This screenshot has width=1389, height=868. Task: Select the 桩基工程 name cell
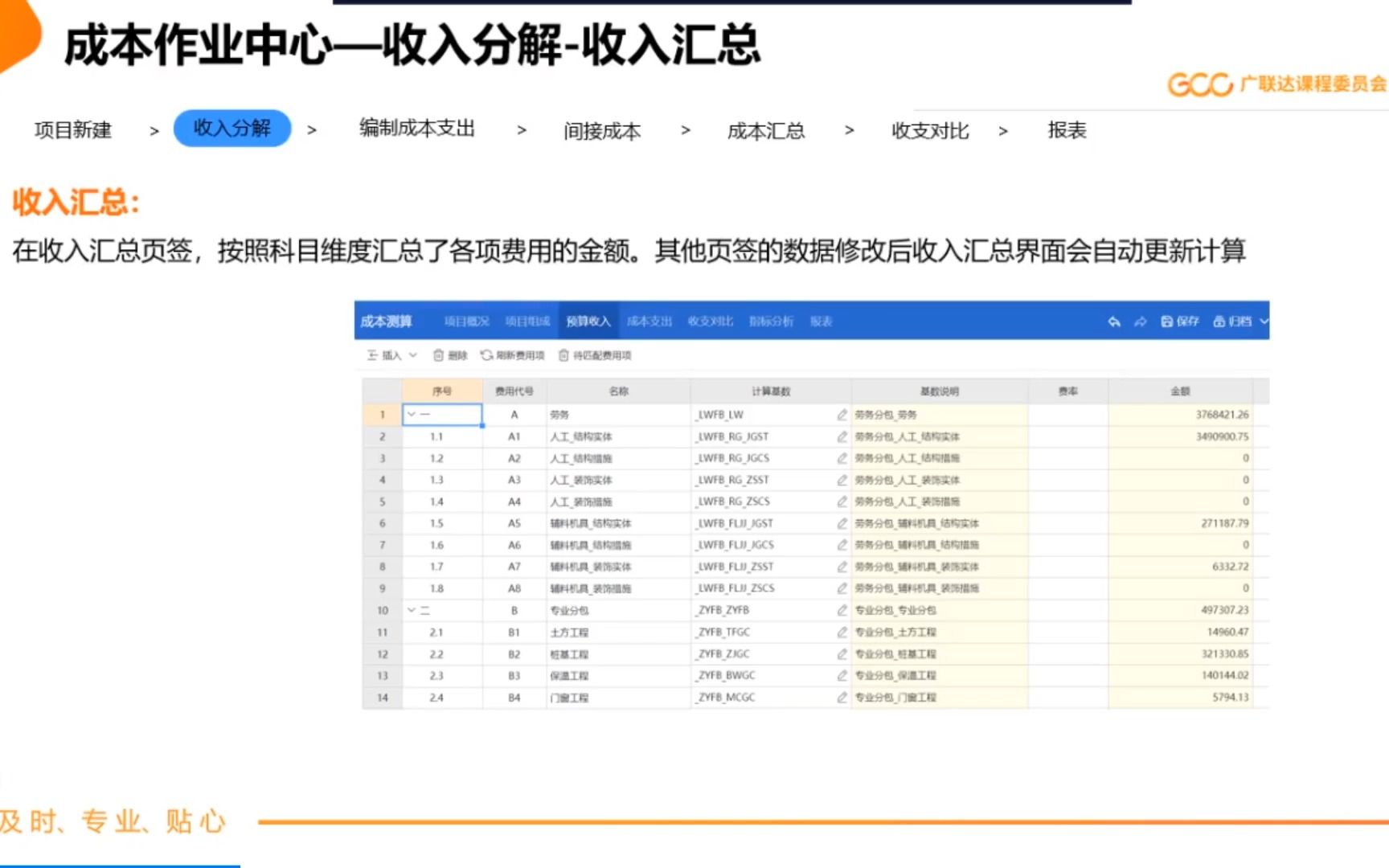619,654
